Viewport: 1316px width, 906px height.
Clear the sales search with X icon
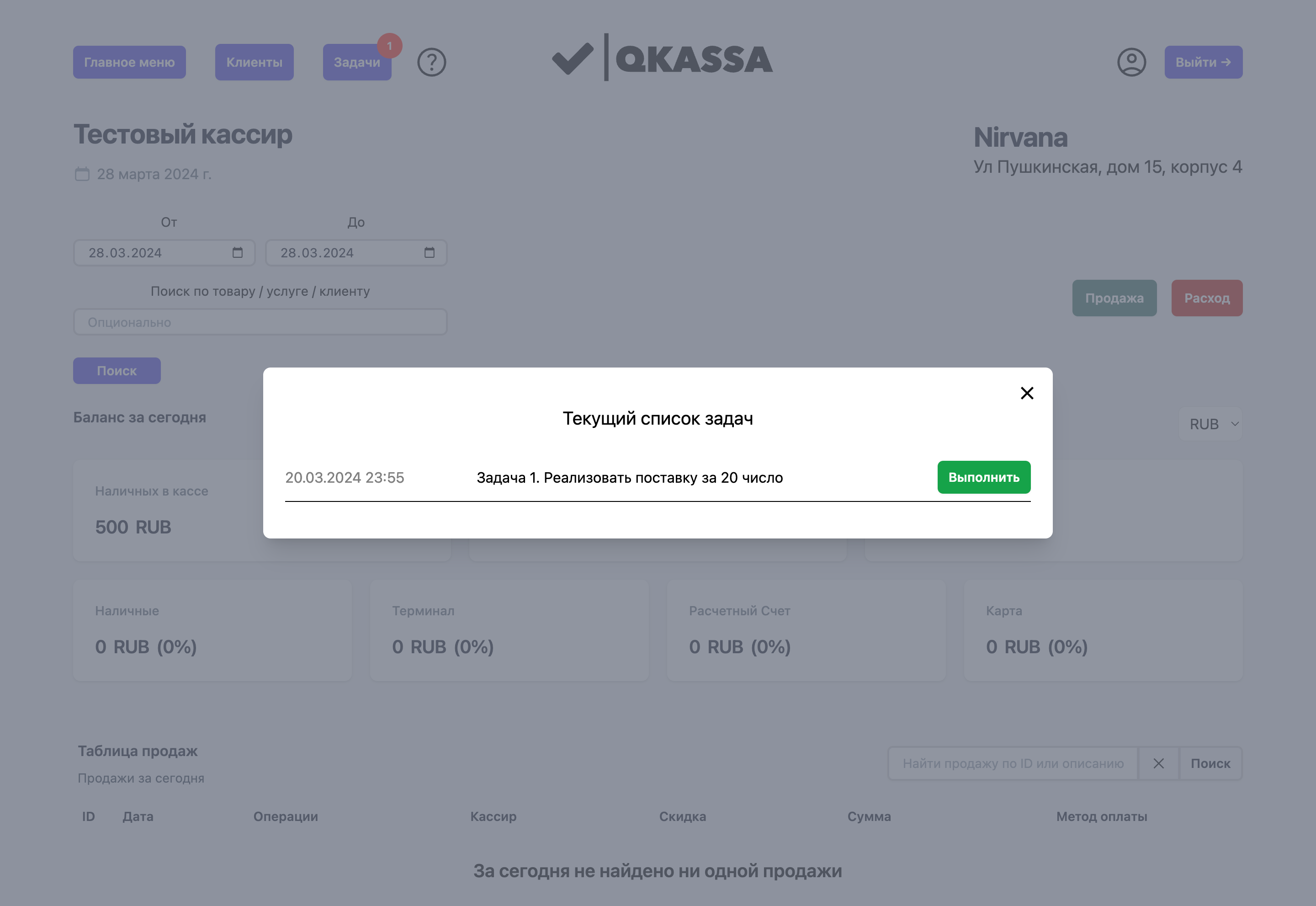pyautogui.click(x=1158, y=763)
